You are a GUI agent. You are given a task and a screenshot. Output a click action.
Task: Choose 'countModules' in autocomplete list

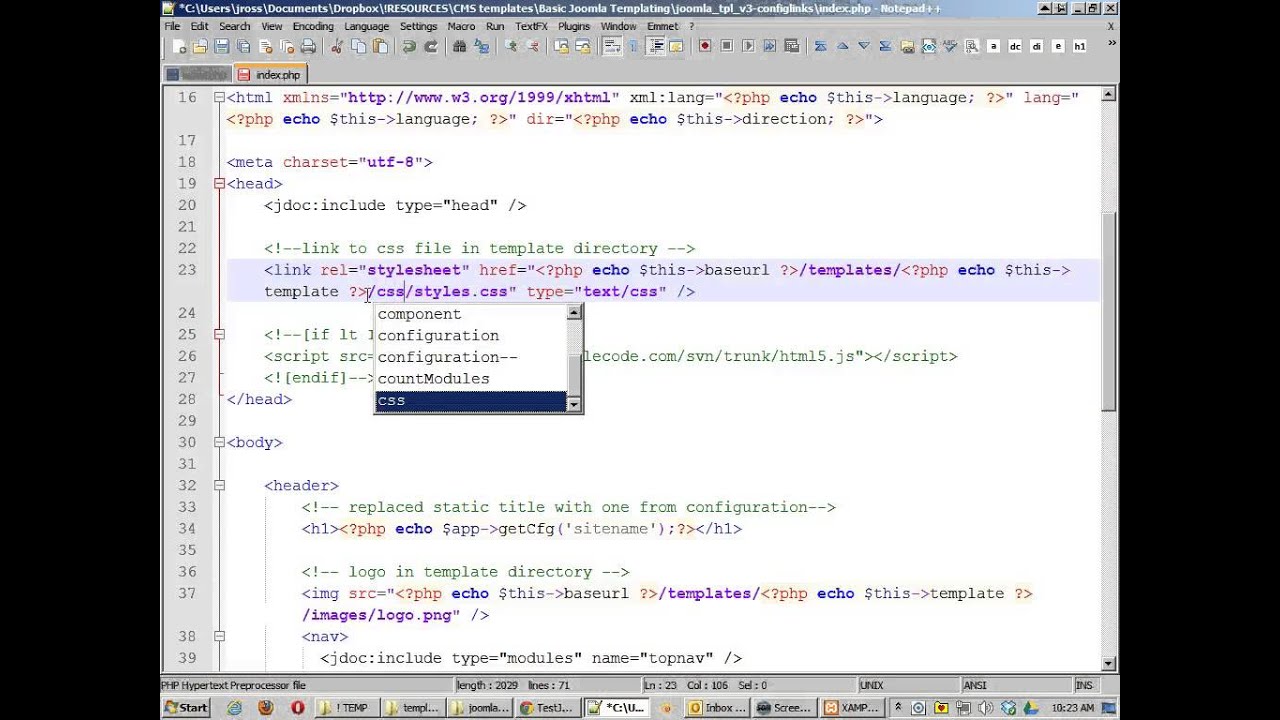point(470,379)
